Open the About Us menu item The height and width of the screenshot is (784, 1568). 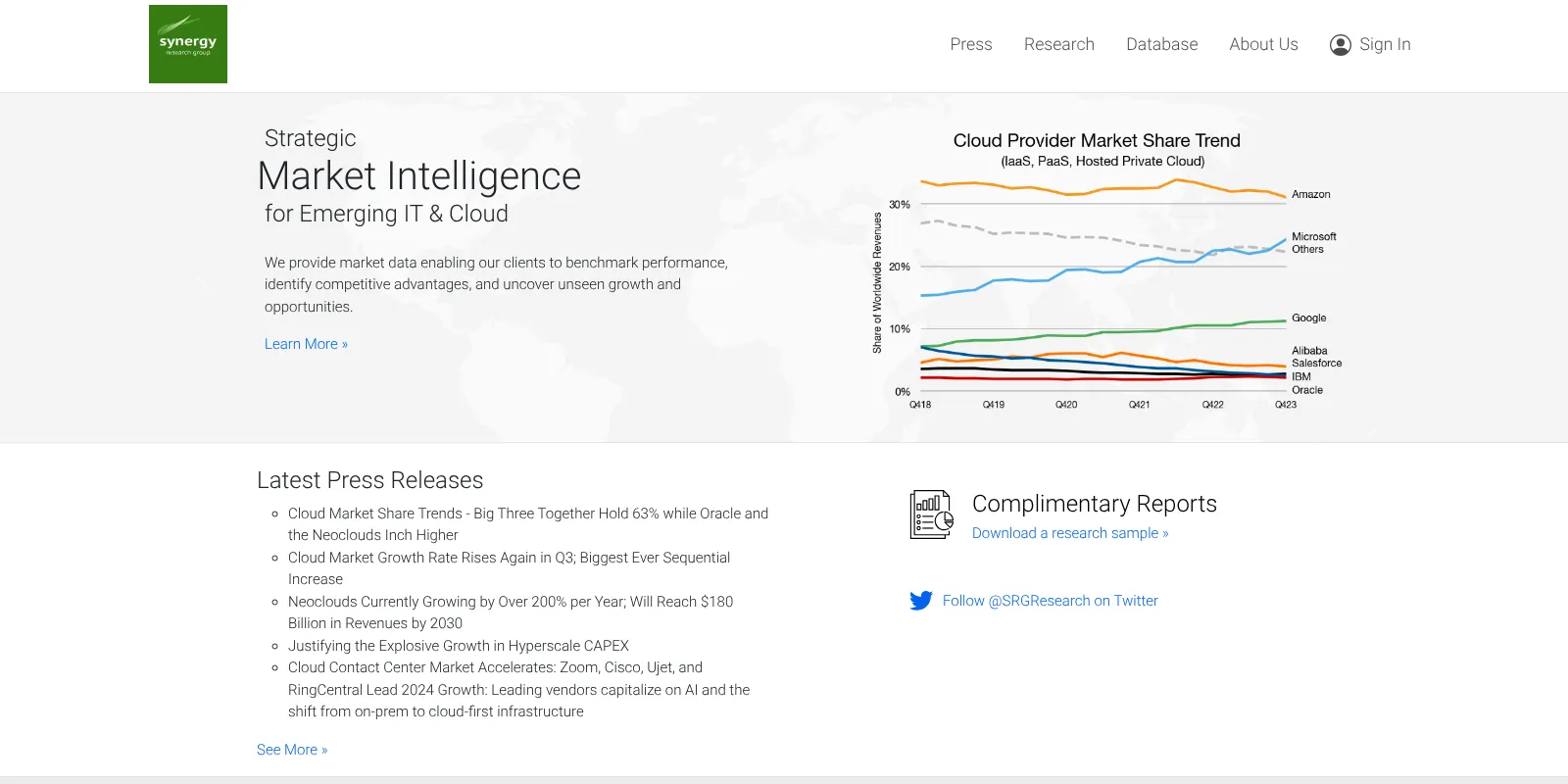[1264, 44]
